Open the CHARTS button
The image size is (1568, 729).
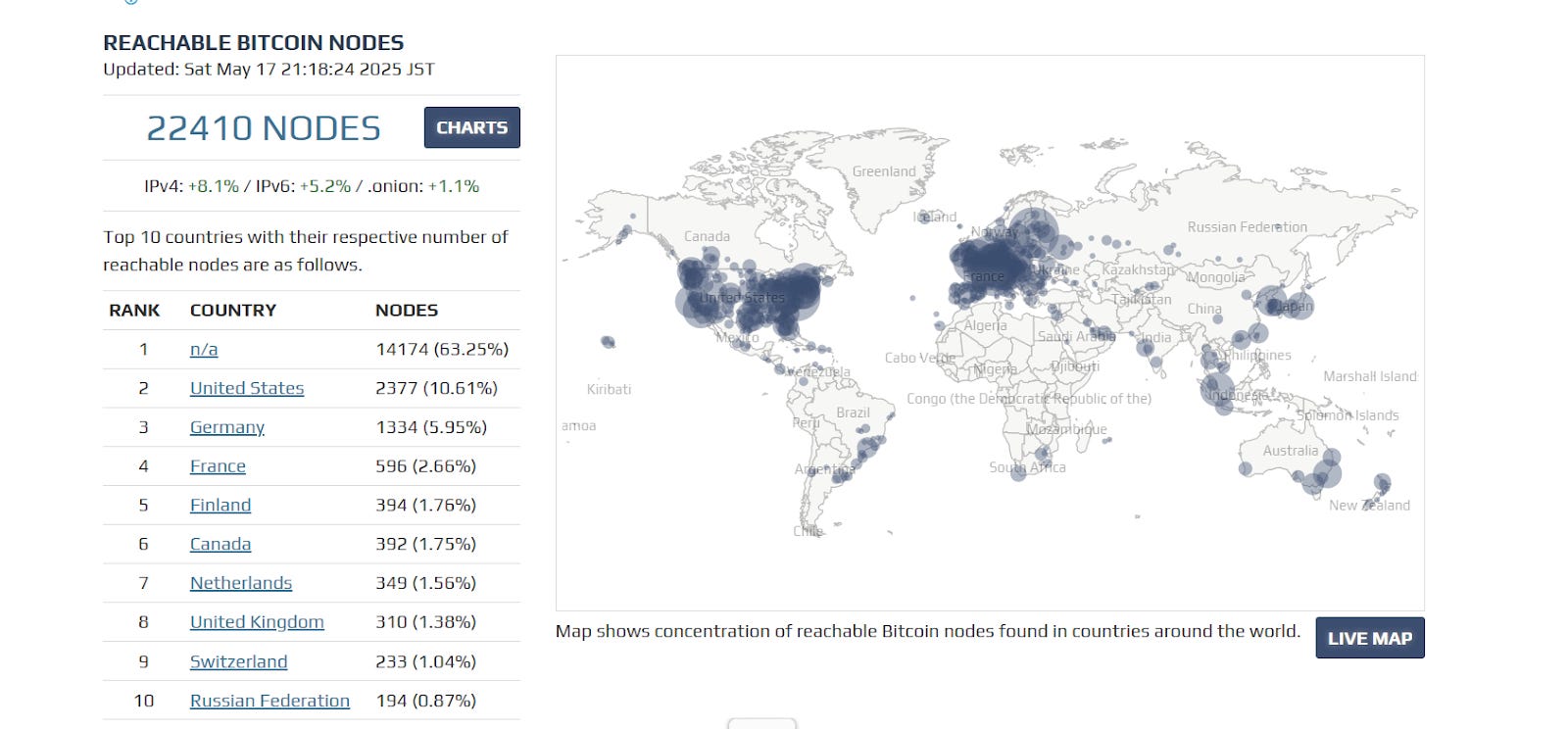(471, 127)
